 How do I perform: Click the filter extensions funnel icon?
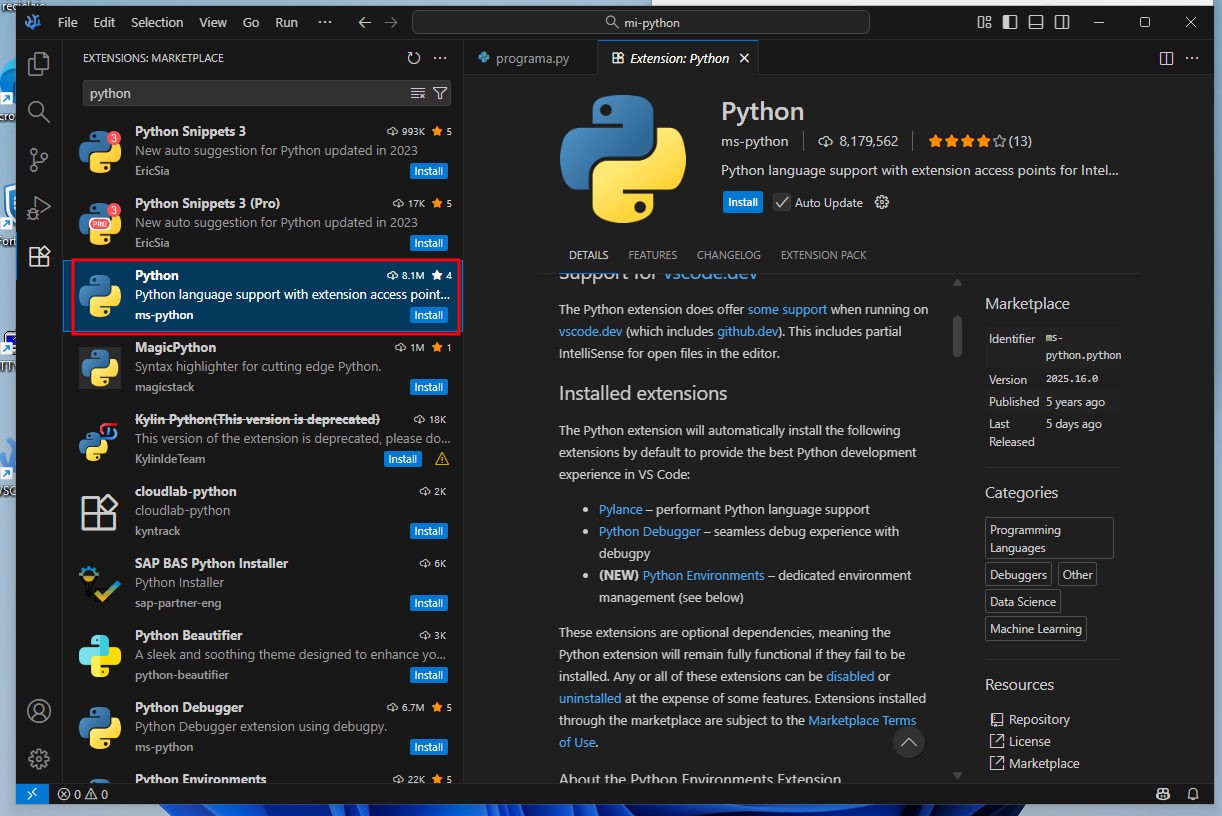coord(440,93)
